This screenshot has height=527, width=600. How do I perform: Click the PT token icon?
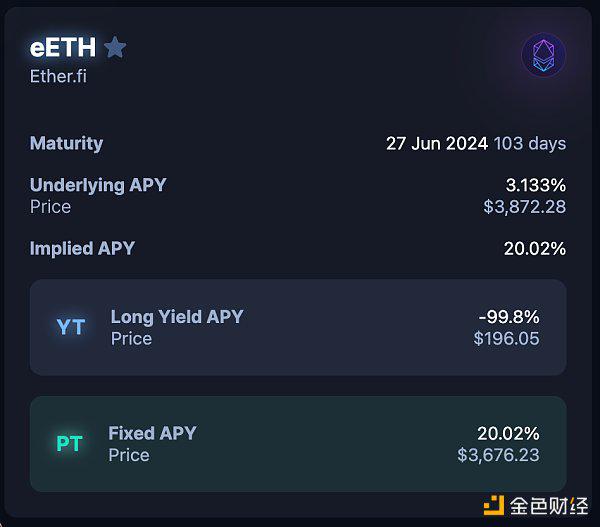(69, 444)
